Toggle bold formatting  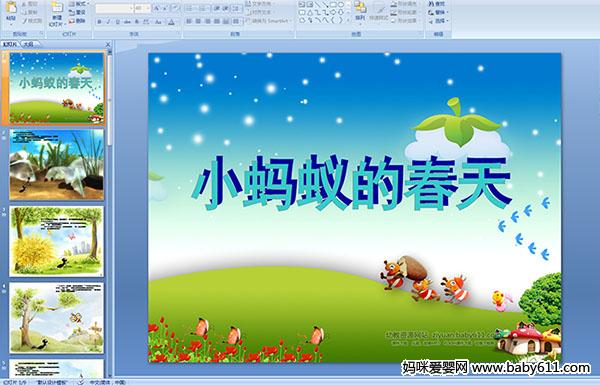[99, 22]
